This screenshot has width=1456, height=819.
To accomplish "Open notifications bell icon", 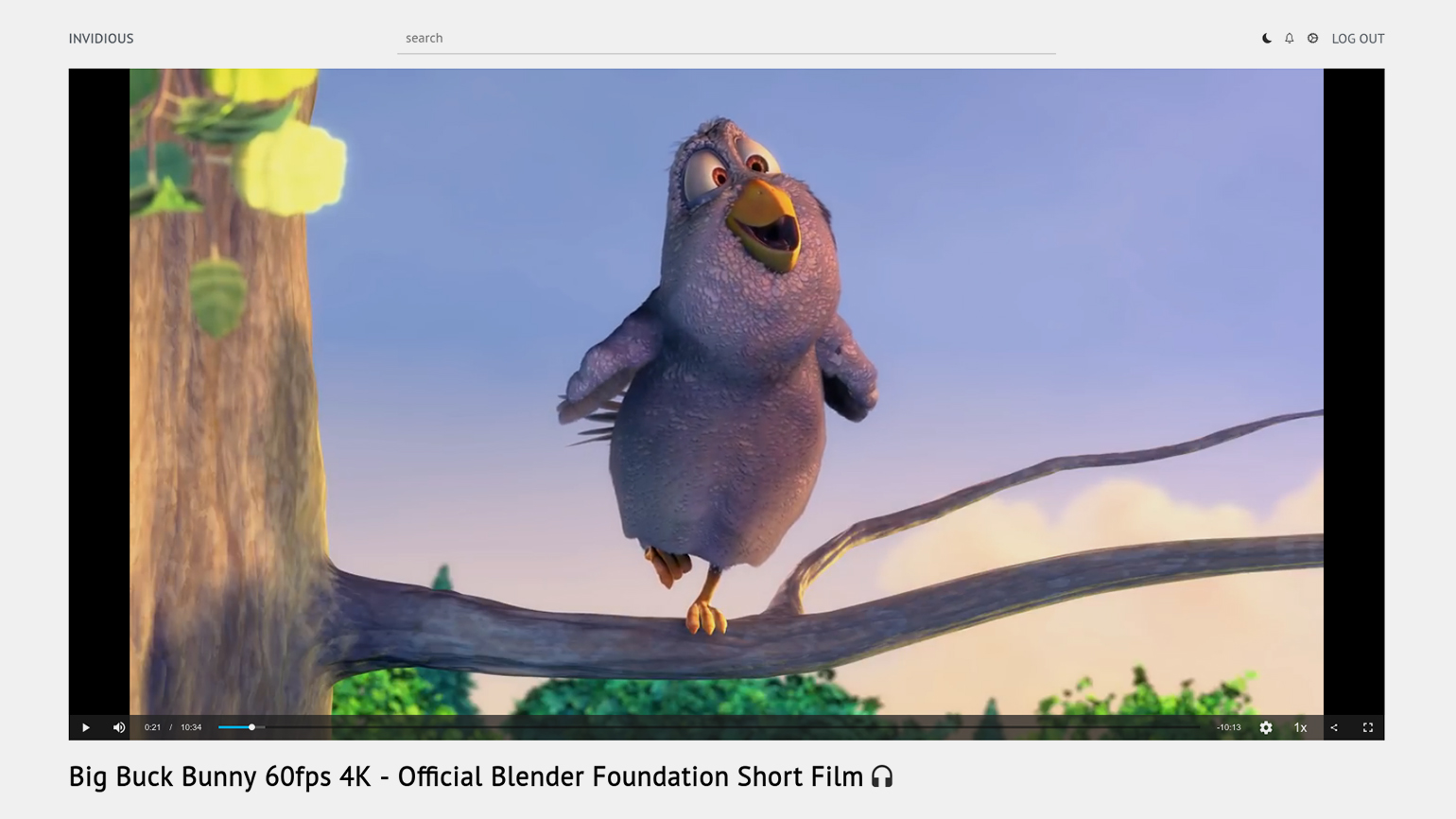I will pyautogui.click(x=1290, y=39).
